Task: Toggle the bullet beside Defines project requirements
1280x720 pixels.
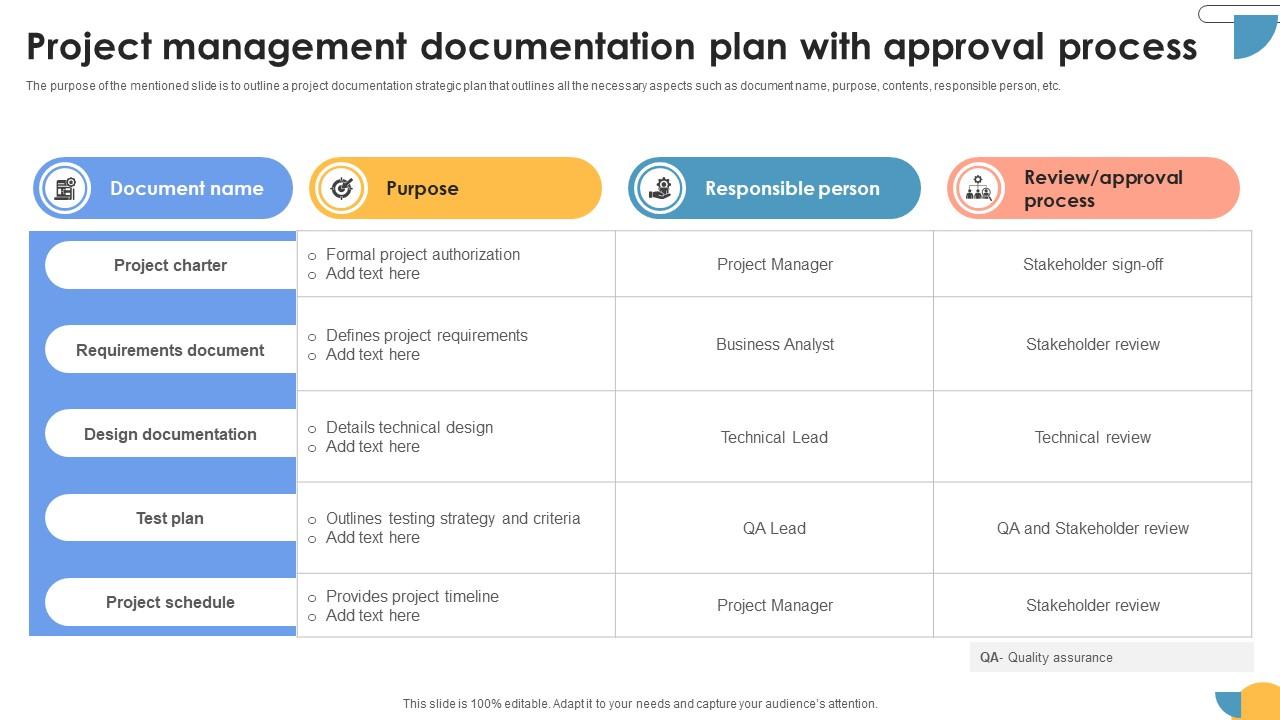Action: point(311,336)
